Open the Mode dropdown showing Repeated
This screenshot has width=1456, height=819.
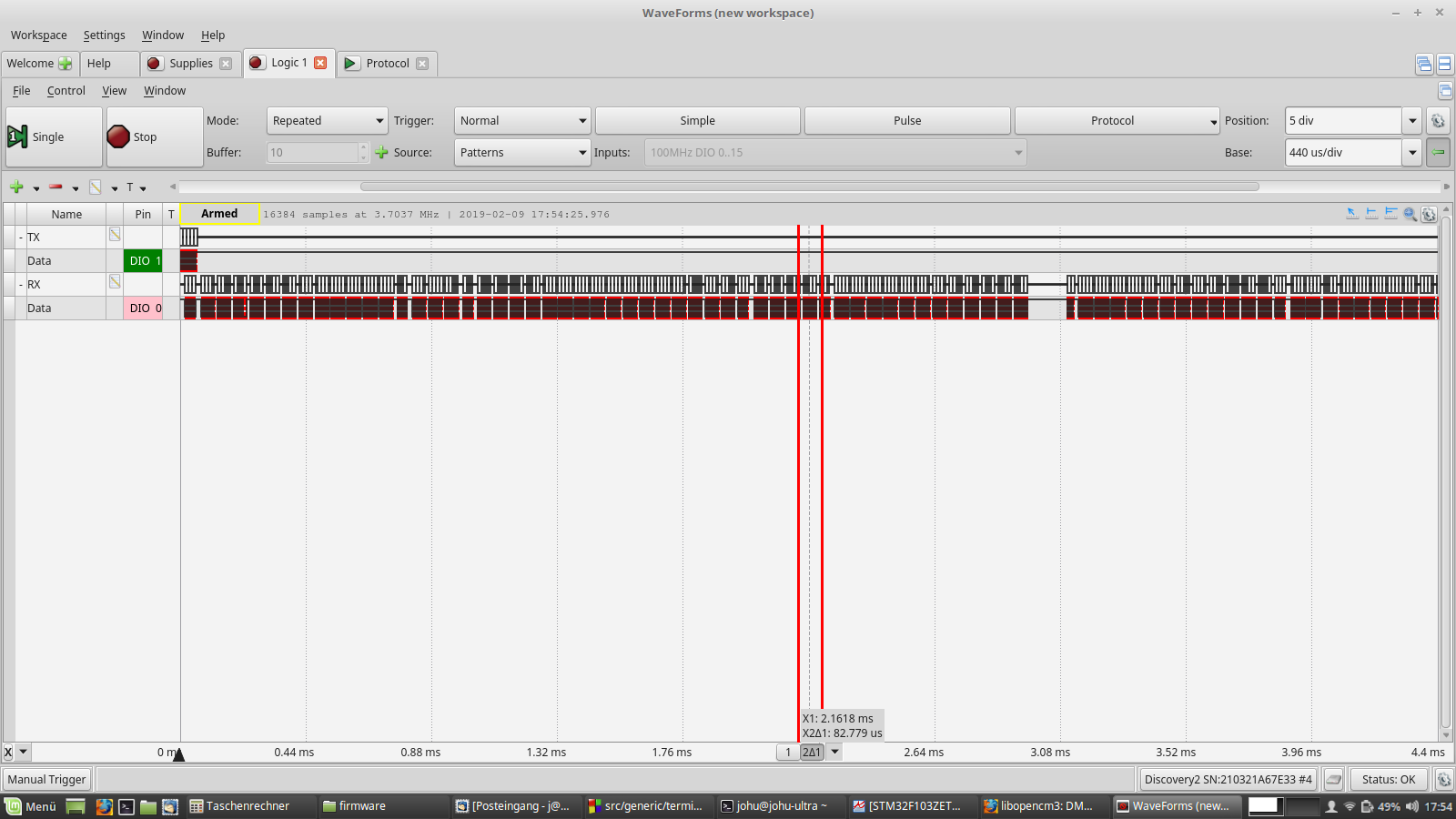coord(327,121)
